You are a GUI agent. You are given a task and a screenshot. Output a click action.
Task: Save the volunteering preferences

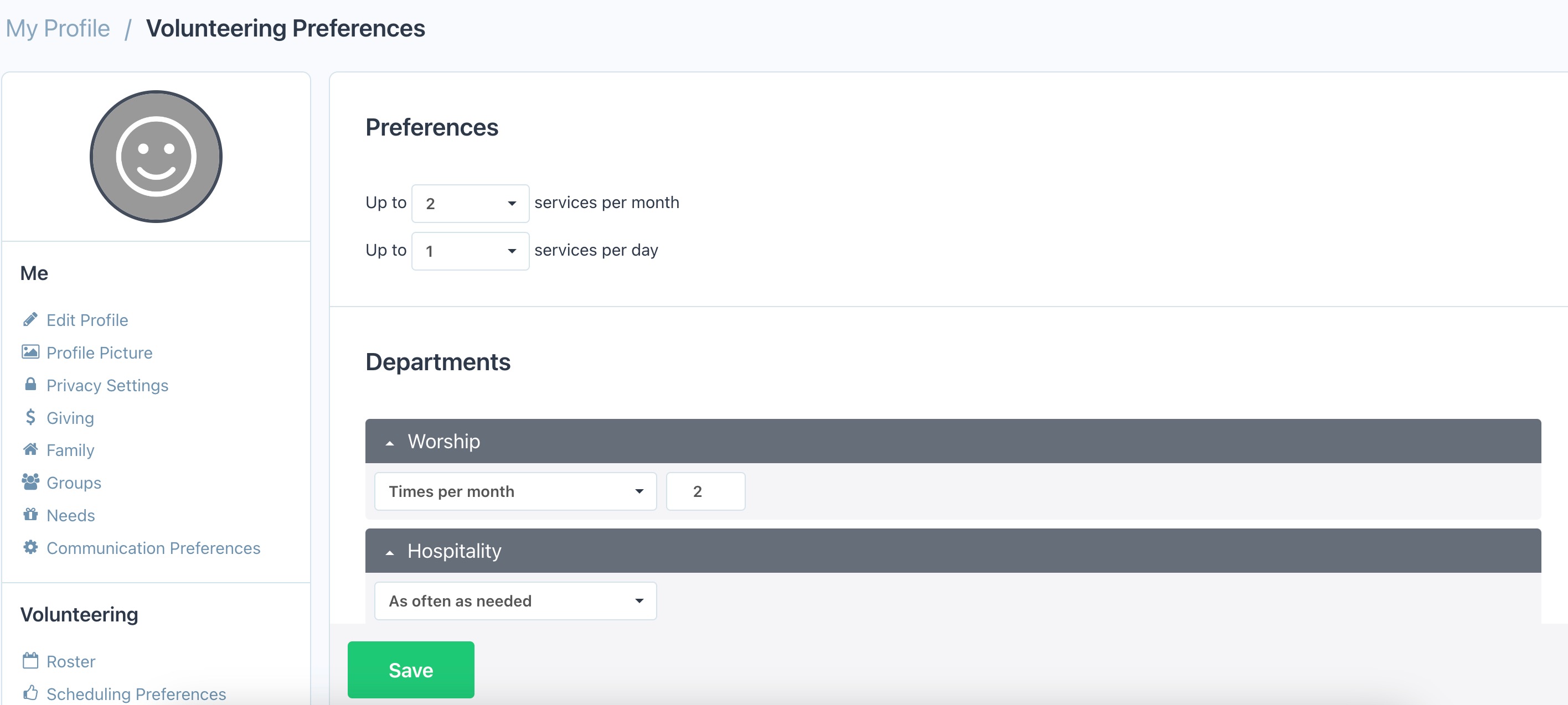coord(411,670)
